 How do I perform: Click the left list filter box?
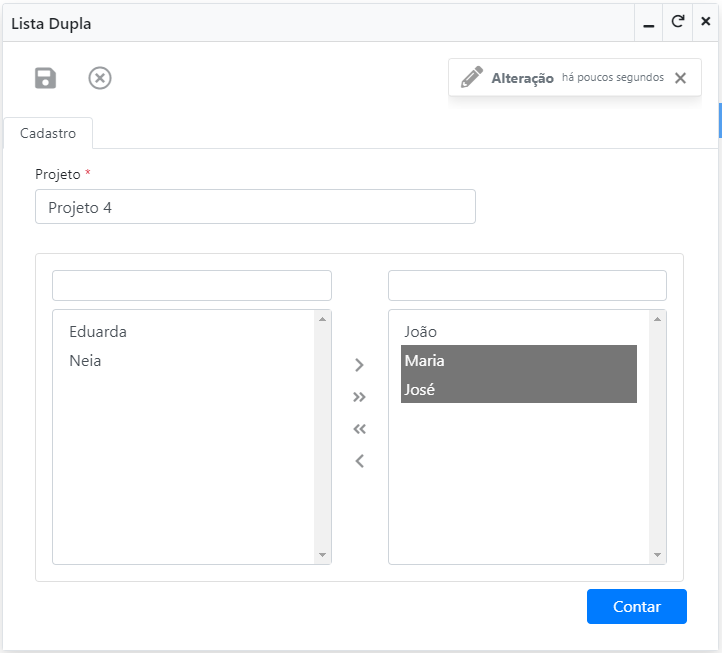click(192, 285)
